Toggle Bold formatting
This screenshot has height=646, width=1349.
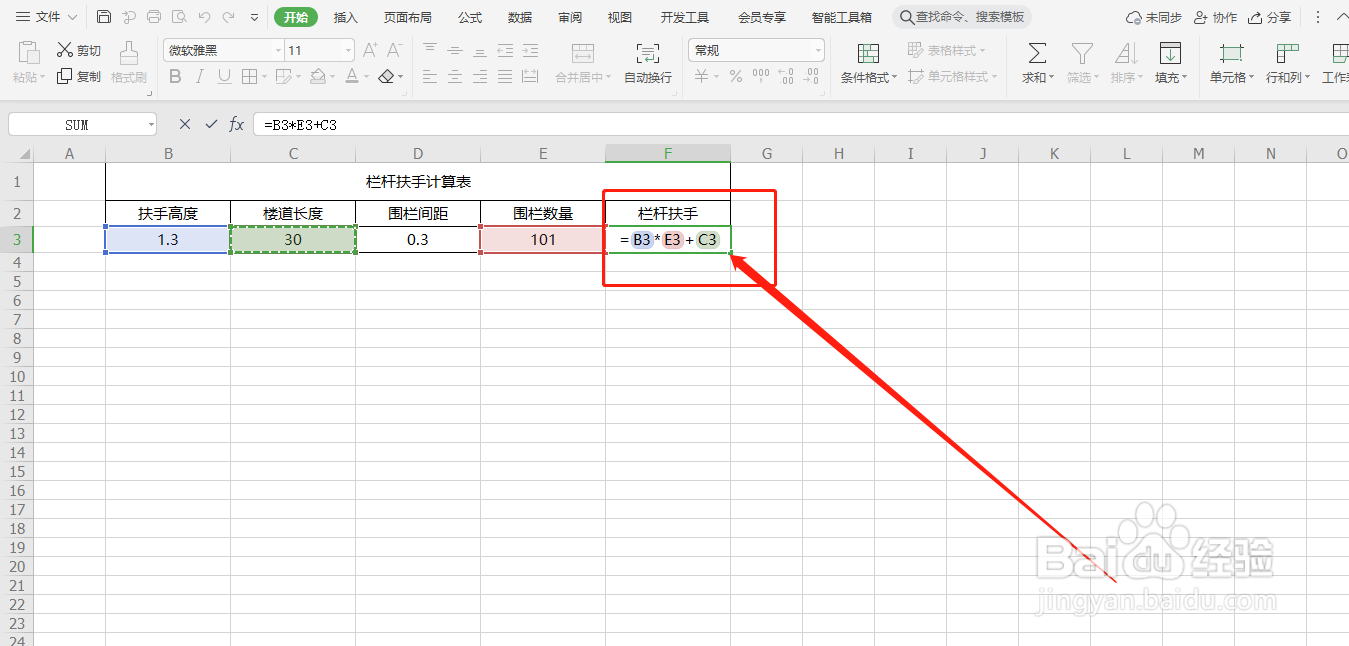tap(176, 76)
